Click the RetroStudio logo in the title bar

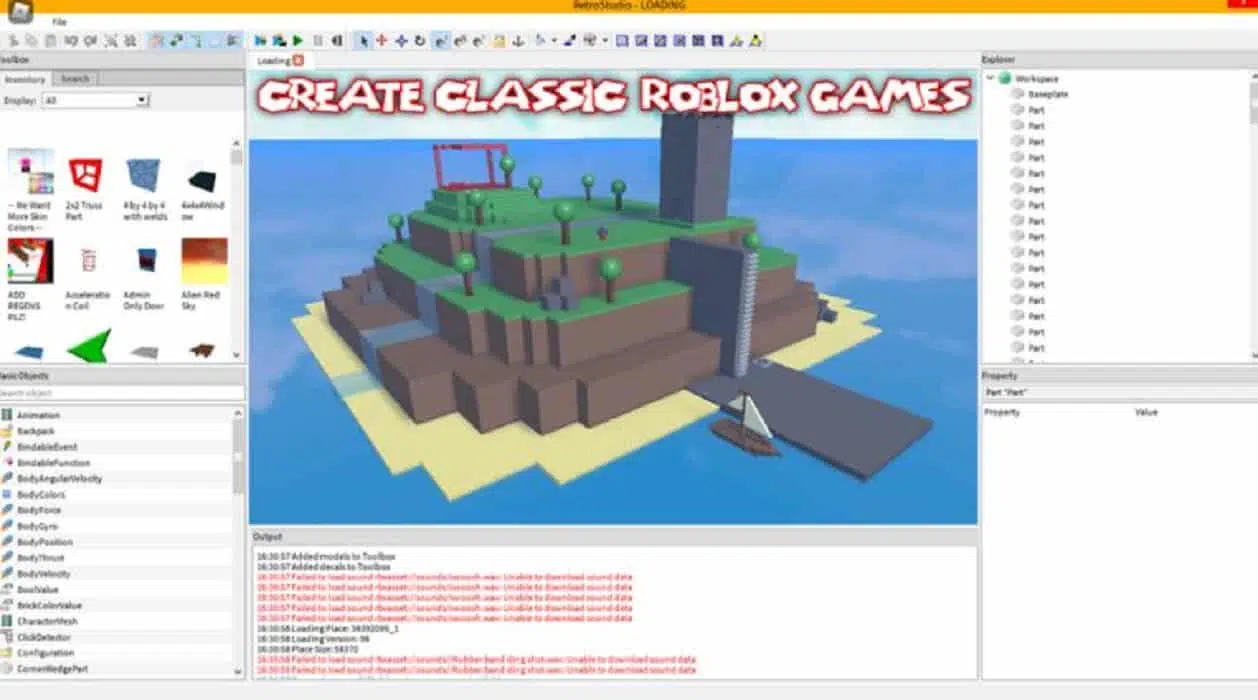(x=19, y=11)
